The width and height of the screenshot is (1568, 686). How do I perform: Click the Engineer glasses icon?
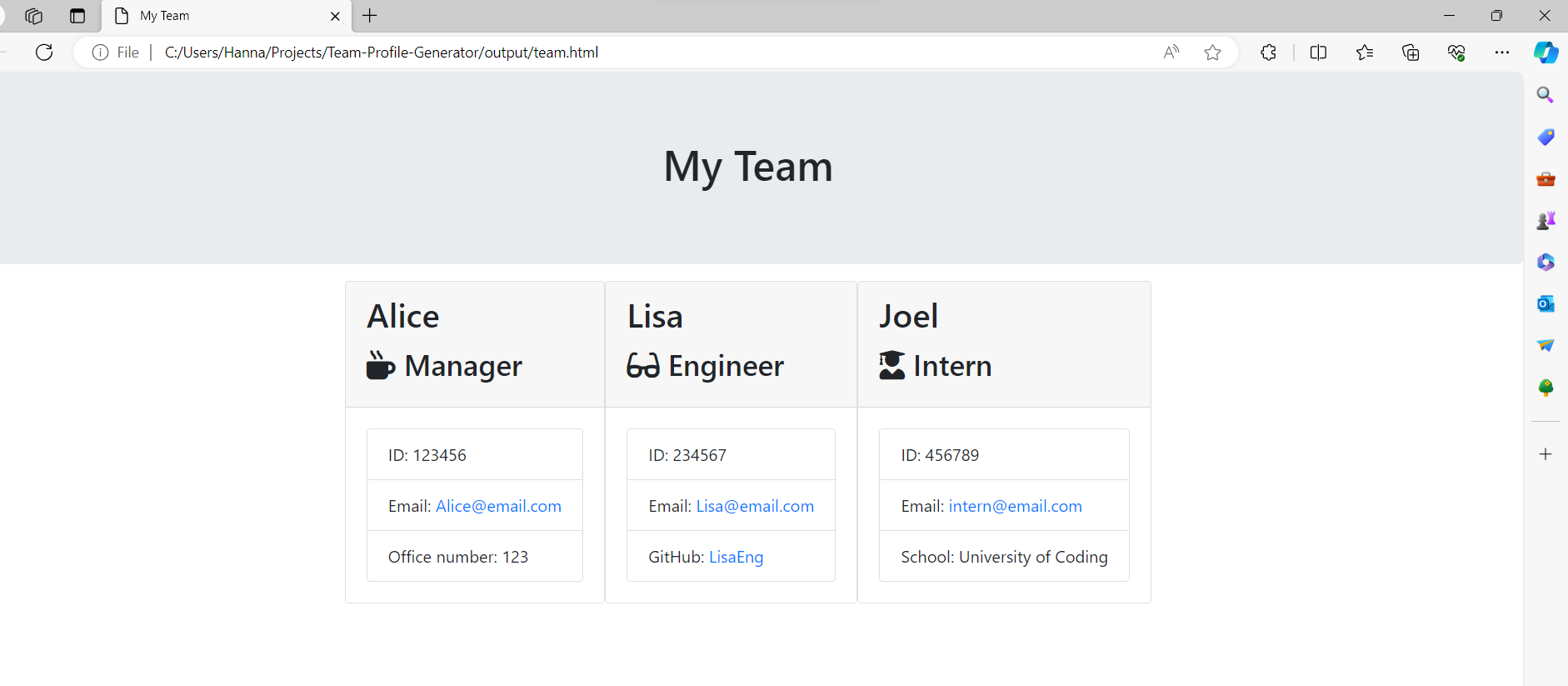[x=643, y=365]
